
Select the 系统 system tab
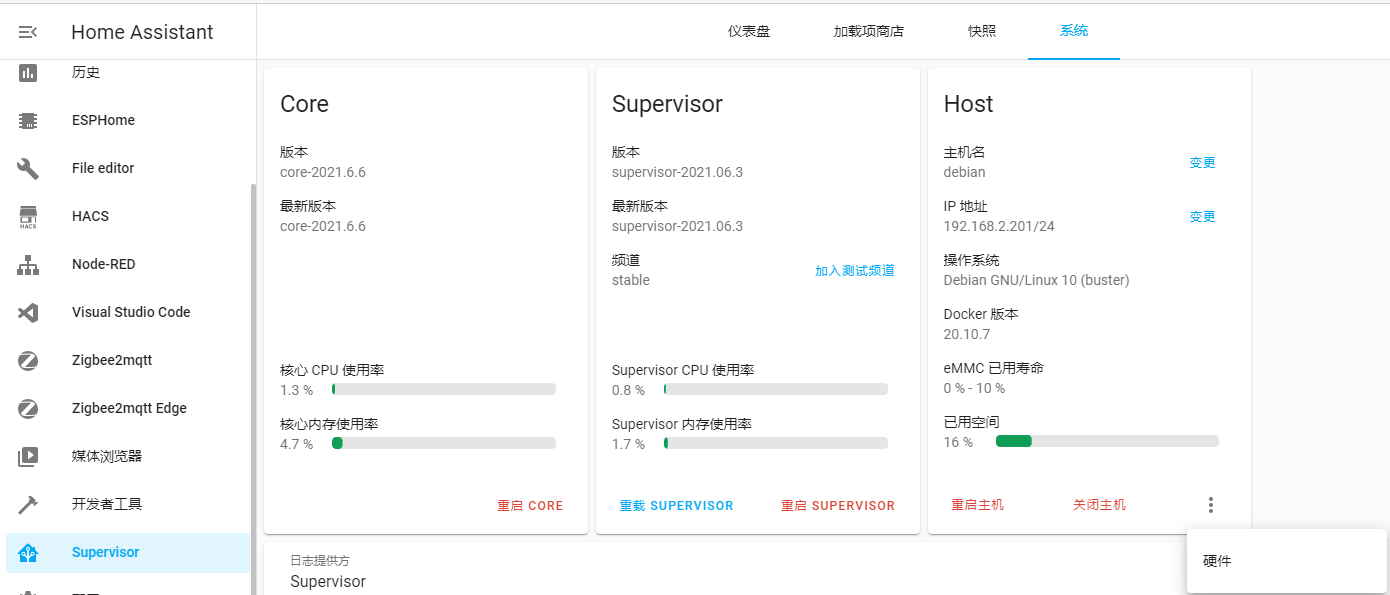coord(1074,31)
